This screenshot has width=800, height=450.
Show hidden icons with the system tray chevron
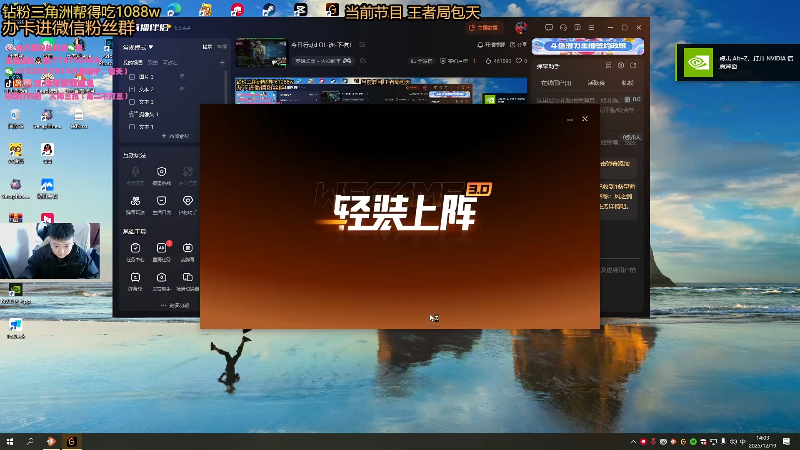tap(633, 441)
